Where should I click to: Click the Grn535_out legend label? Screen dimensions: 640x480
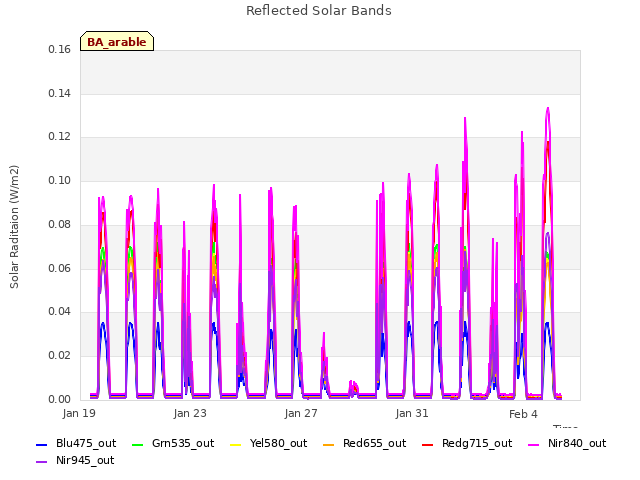[183, 443]
